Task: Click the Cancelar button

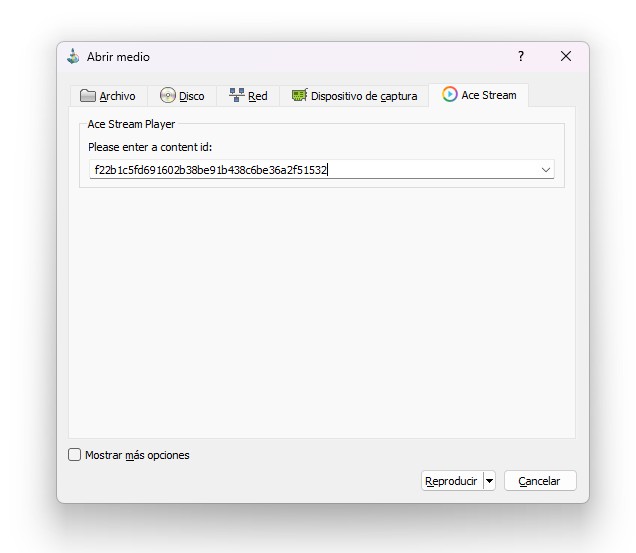Action: 540,481
